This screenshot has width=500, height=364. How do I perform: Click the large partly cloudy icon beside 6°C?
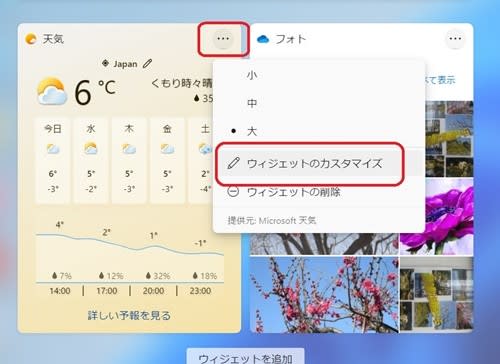(x=52, y=91)
